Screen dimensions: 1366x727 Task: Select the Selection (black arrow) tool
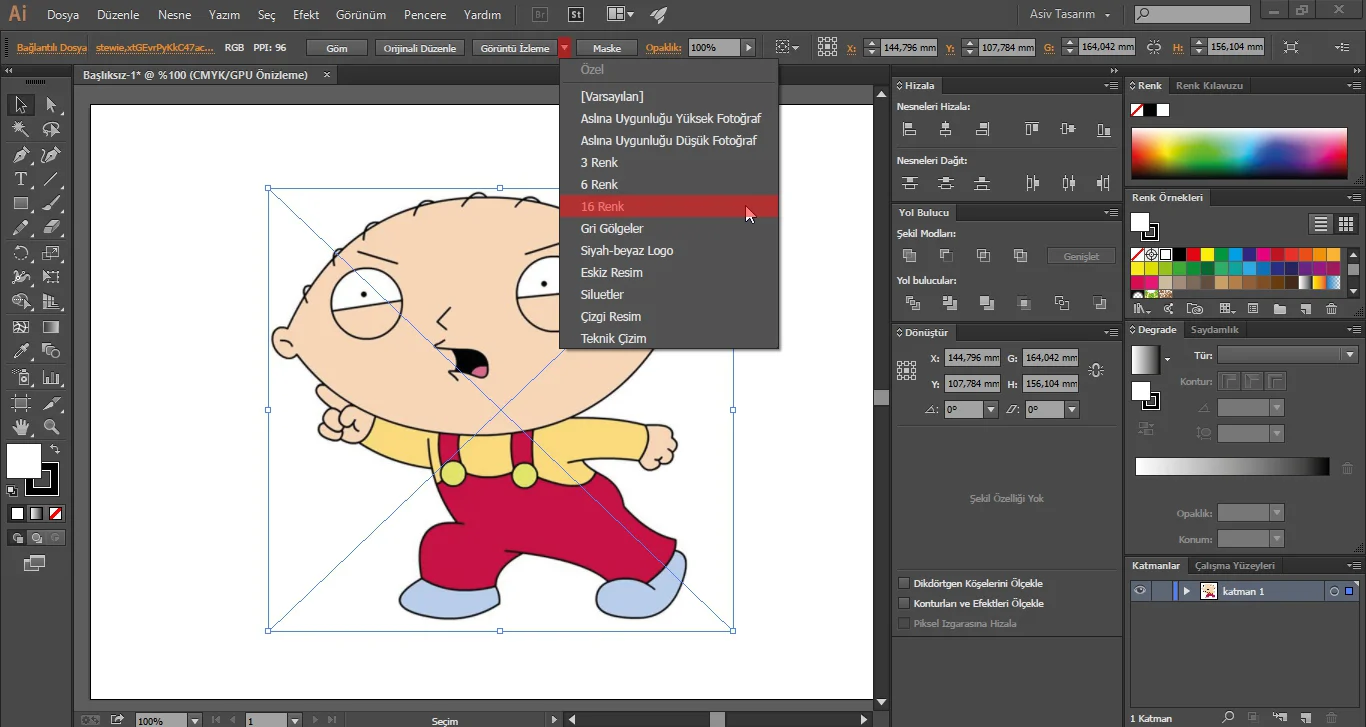click(20, 105)
